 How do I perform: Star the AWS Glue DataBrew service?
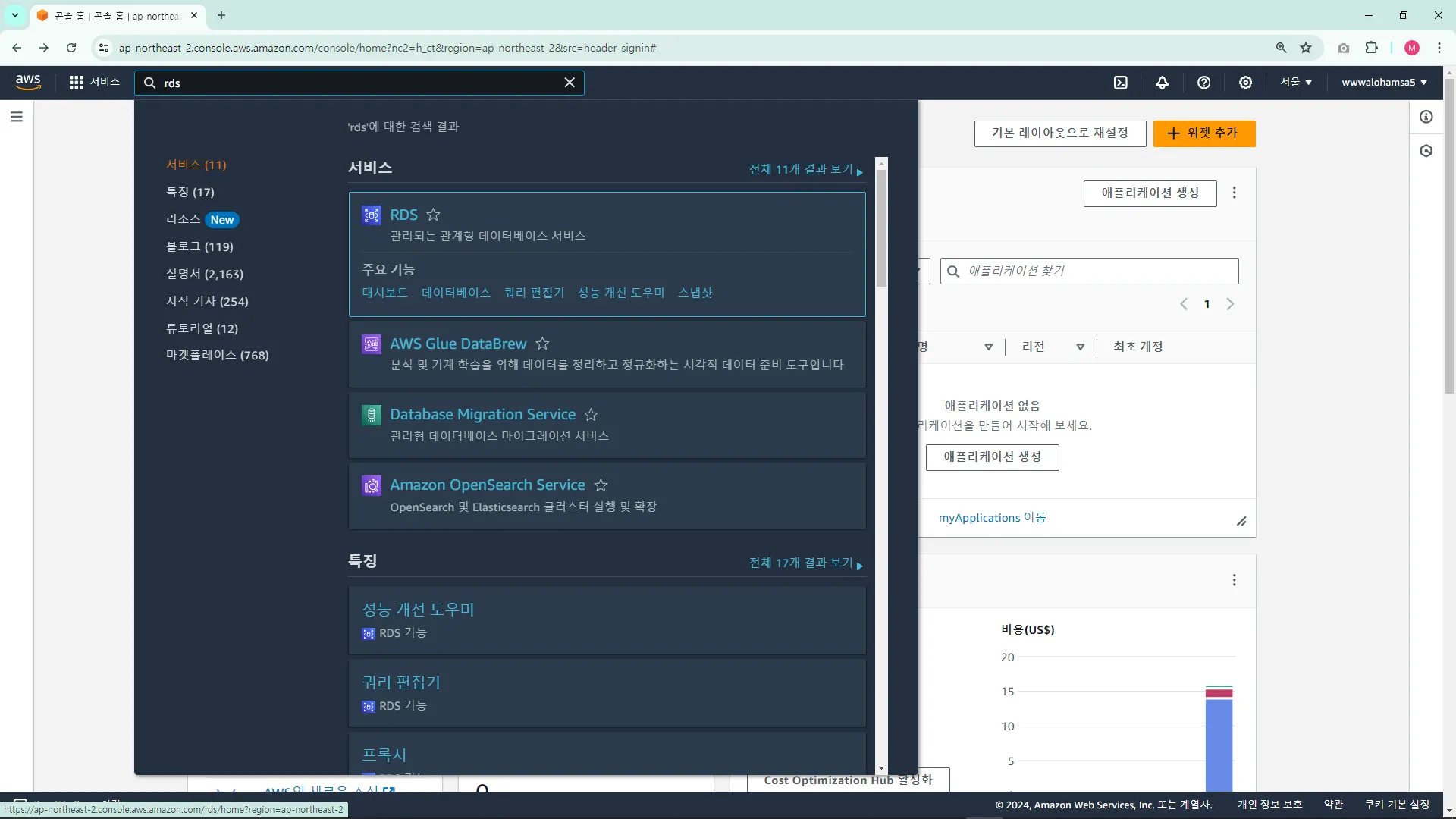(x=542, y=344)
